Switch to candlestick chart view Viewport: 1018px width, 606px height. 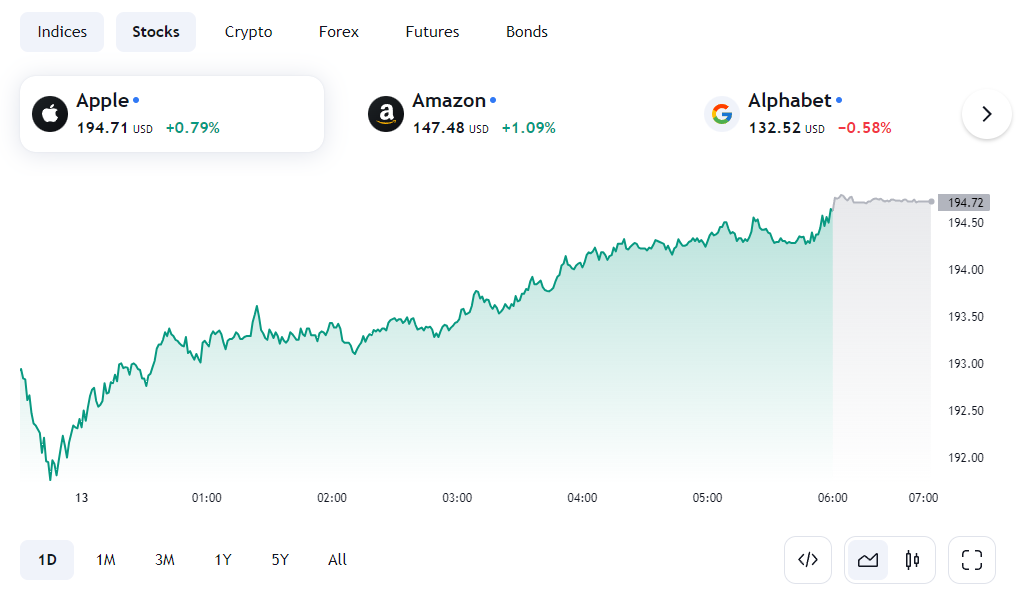[912, 560]
